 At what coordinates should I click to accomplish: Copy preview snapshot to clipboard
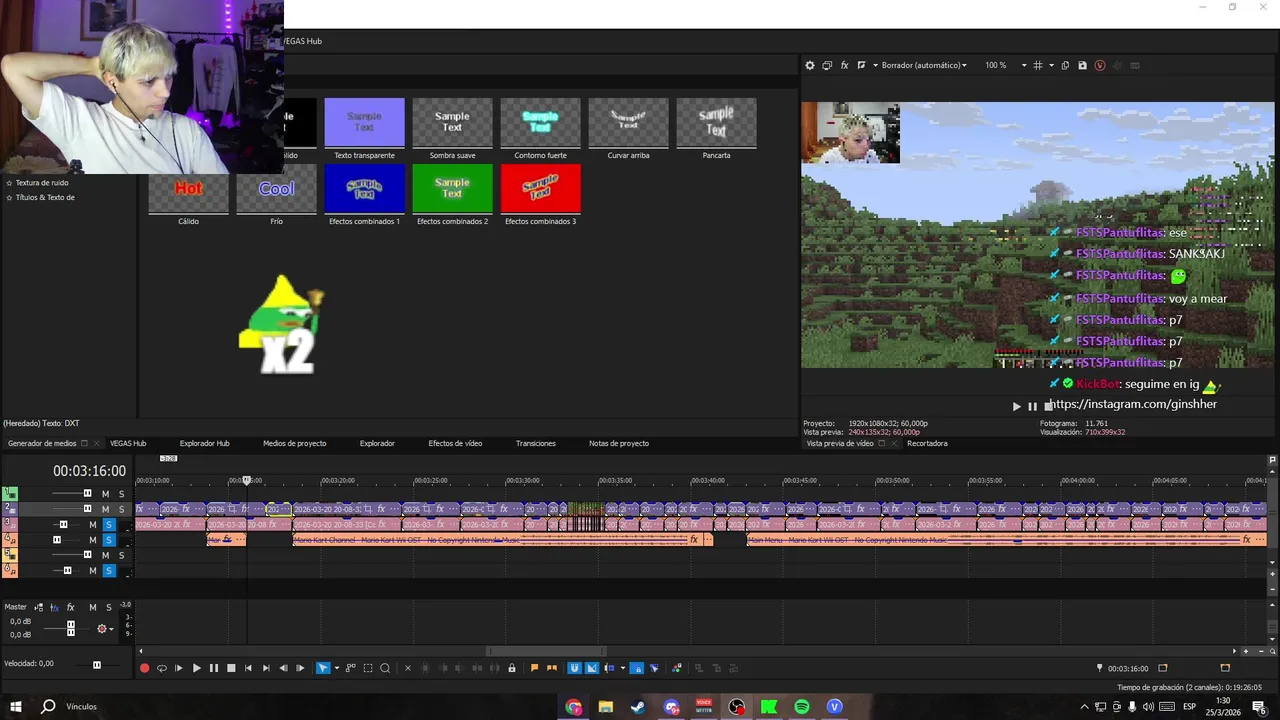tap(1065, 65)
